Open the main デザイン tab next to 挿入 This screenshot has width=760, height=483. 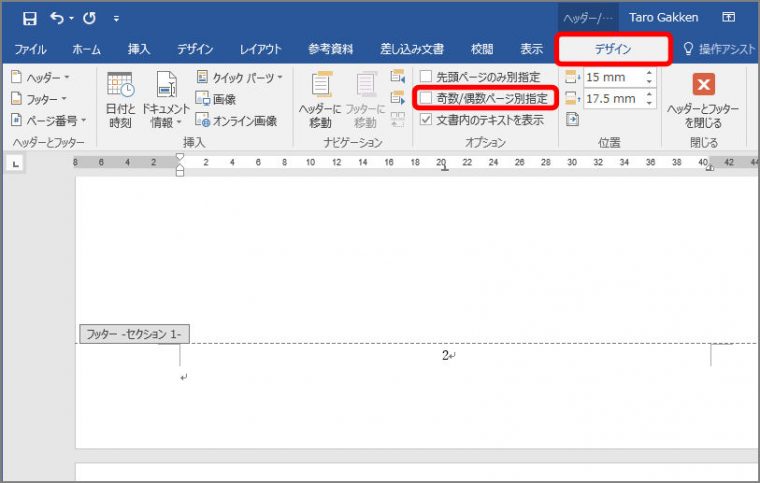pyautogui.click(x=195, y=49)
